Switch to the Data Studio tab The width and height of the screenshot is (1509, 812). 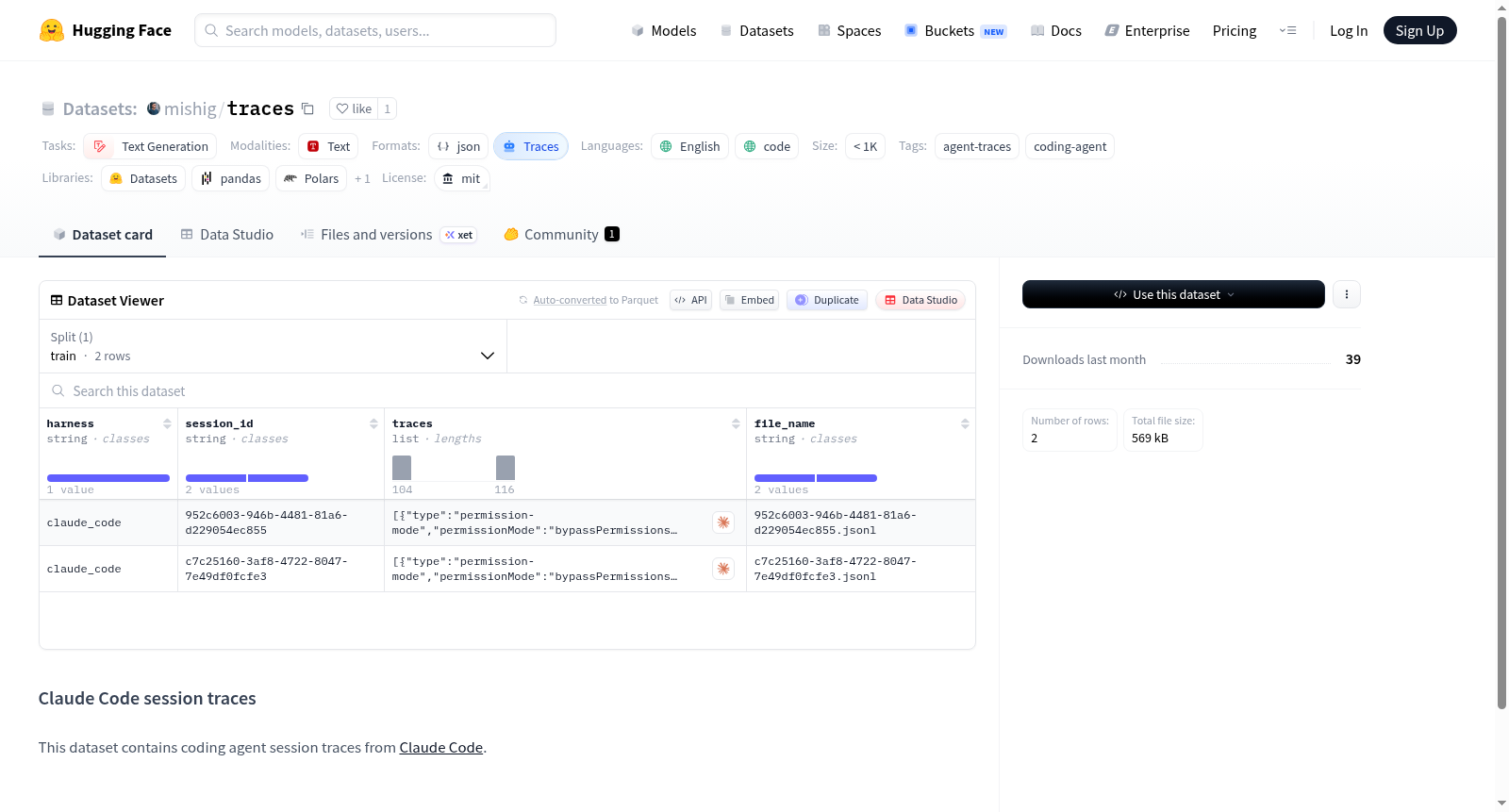click(227, 235)
